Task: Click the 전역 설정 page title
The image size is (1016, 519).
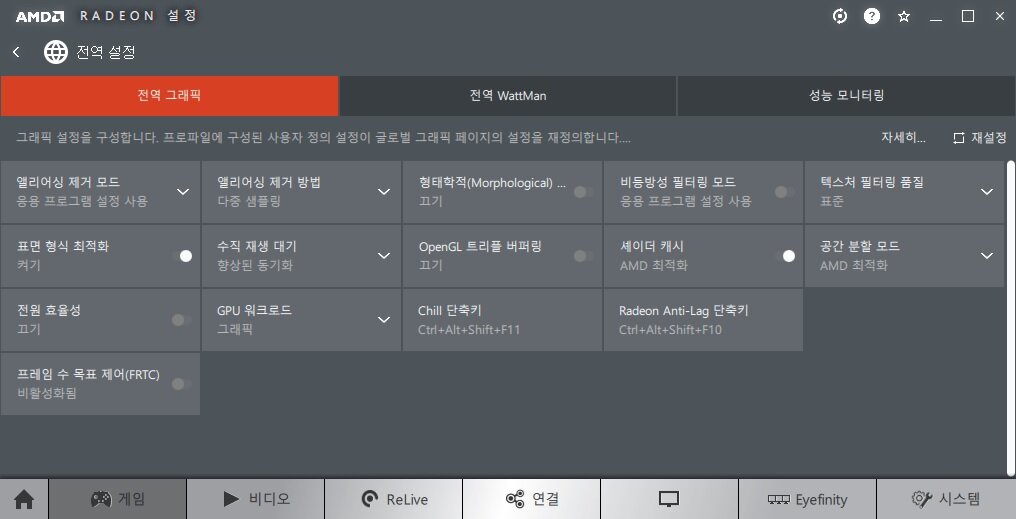Action: tap(106, 52)
